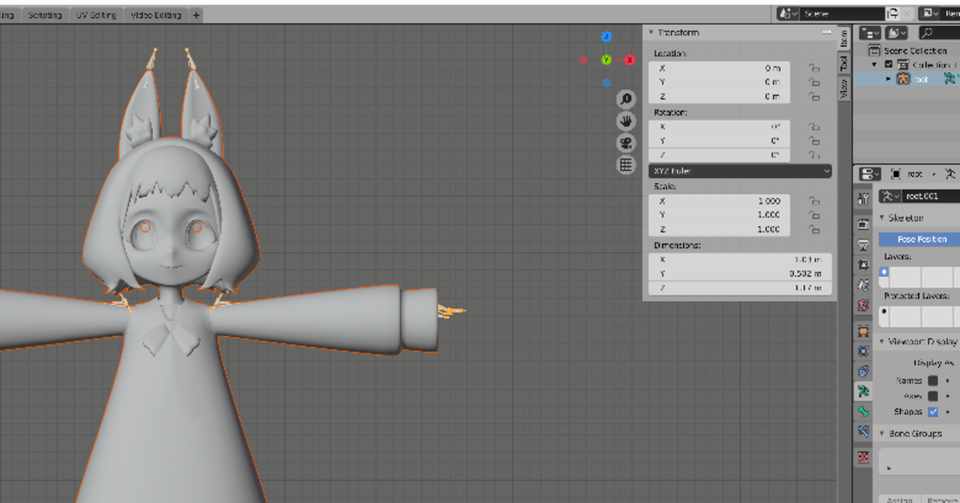Click the Pose Position button

920,239
